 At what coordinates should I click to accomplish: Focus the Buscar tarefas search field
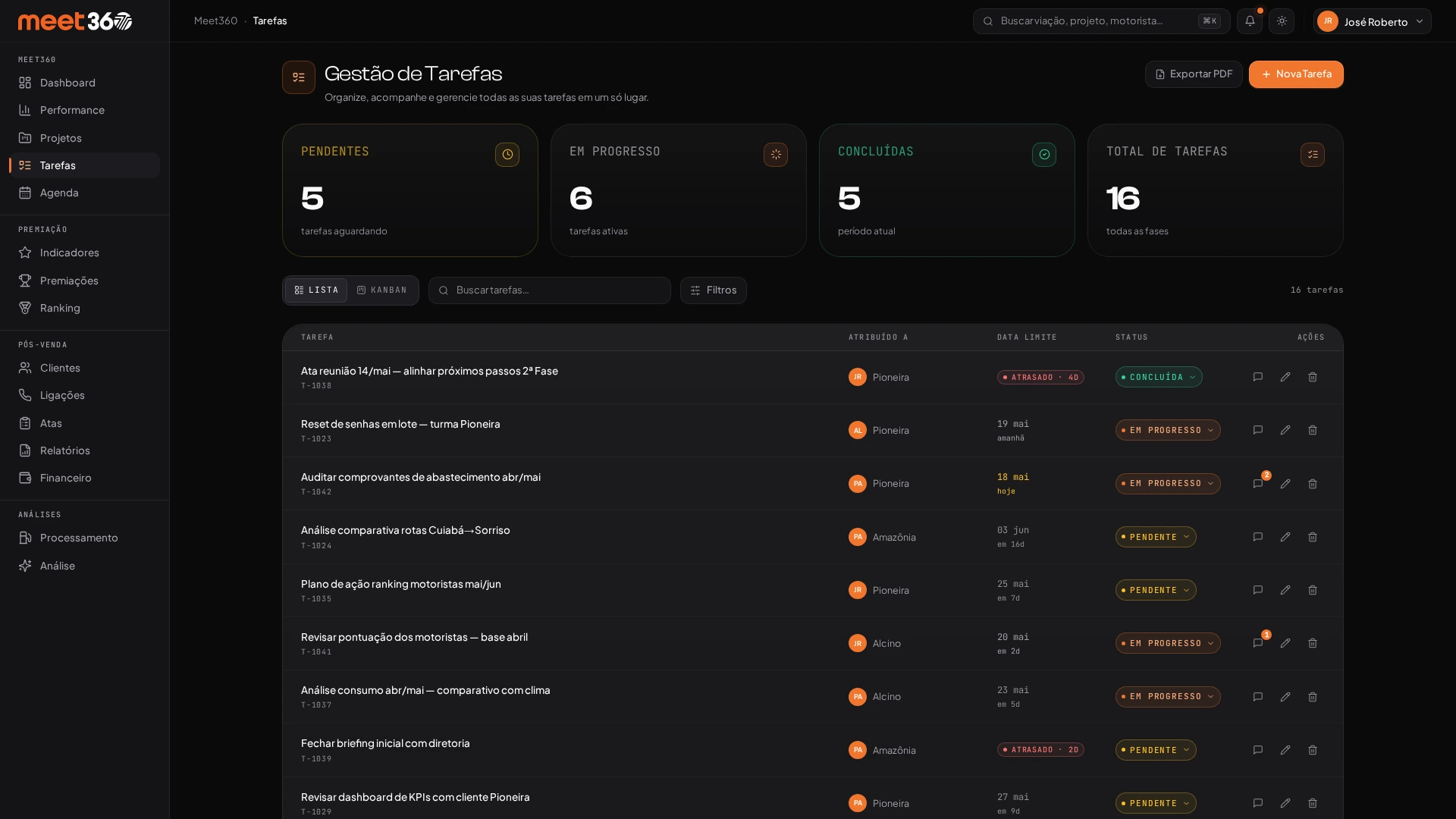coord(550,290)
